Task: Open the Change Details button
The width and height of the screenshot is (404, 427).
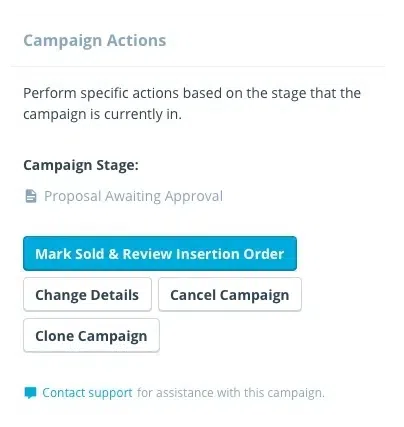Action: [x=87, y=295]
